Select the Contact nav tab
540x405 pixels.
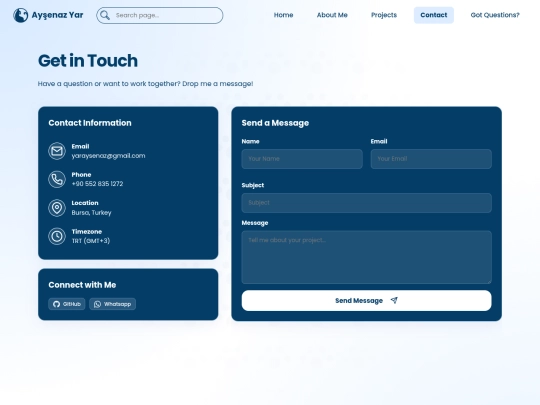[x=434, y=15]
